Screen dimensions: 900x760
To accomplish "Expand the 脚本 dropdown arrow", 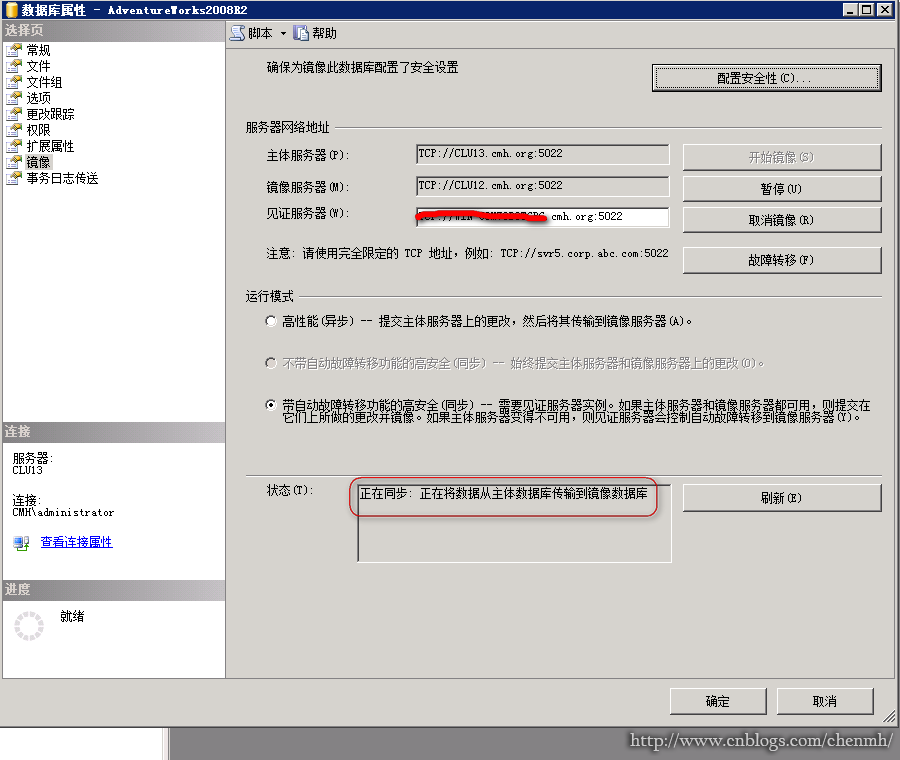I will [283, 34].
